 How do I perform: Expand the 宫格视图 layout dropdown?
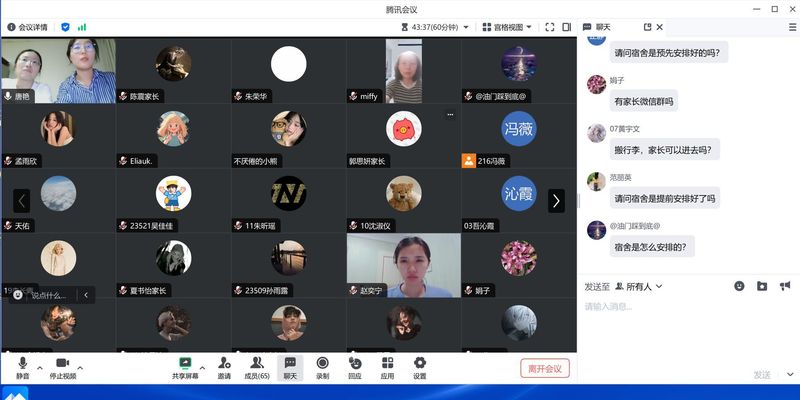click(x=505, y=27)
